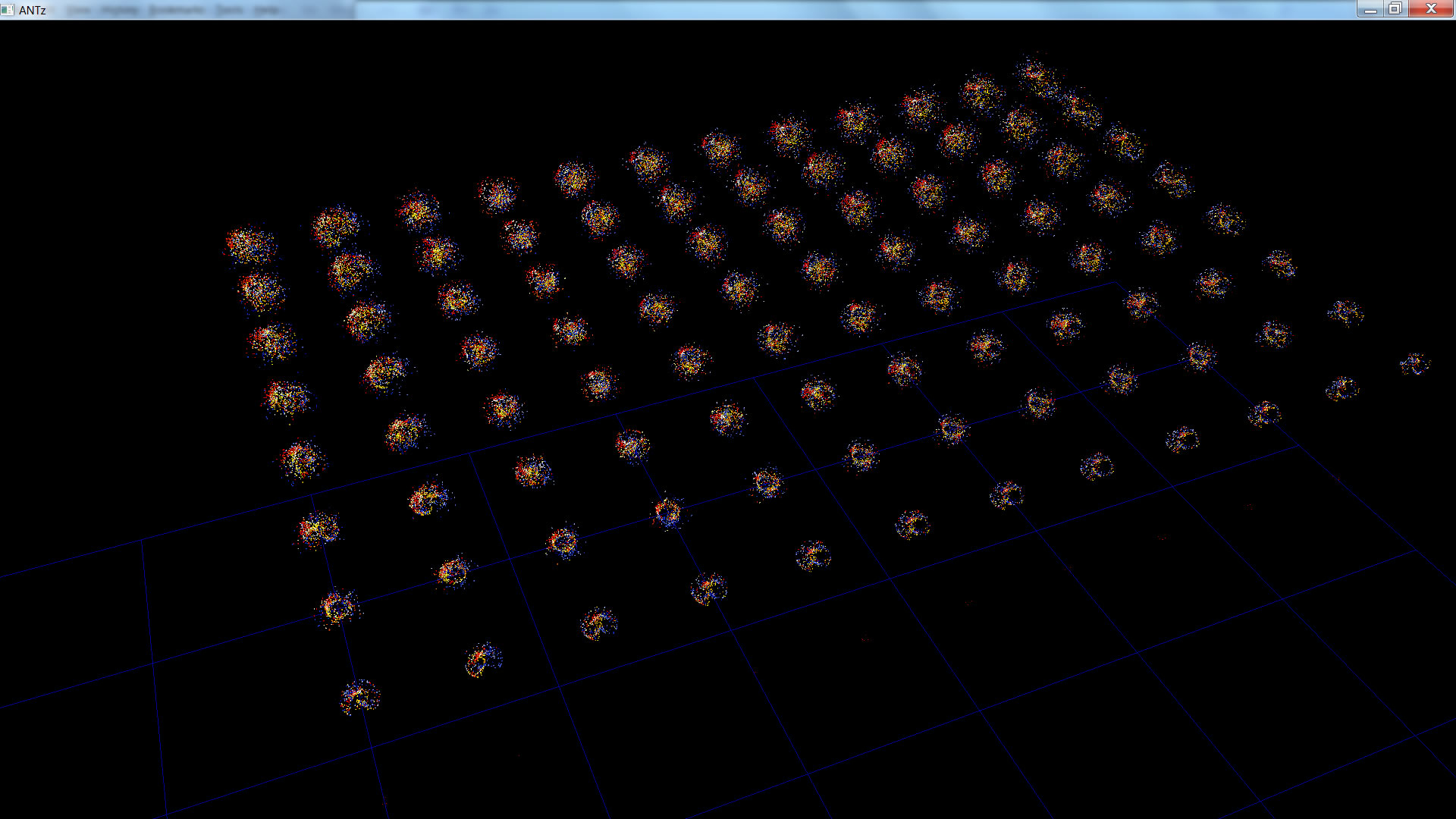Click the ANTz application icon in title bar
The width and height of the screenshot is (1456, 819).
coord(8,10)
